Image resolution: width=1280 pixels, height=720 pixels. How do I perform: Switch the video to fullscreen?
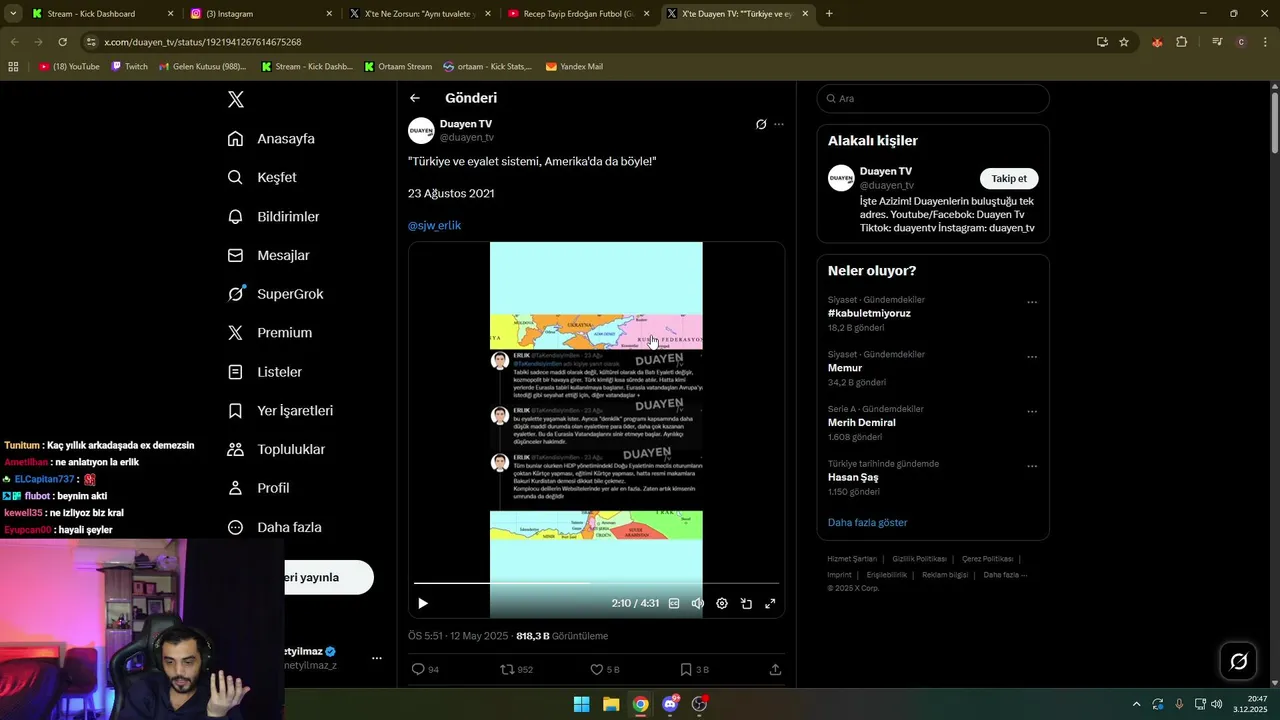pos(770,603)
